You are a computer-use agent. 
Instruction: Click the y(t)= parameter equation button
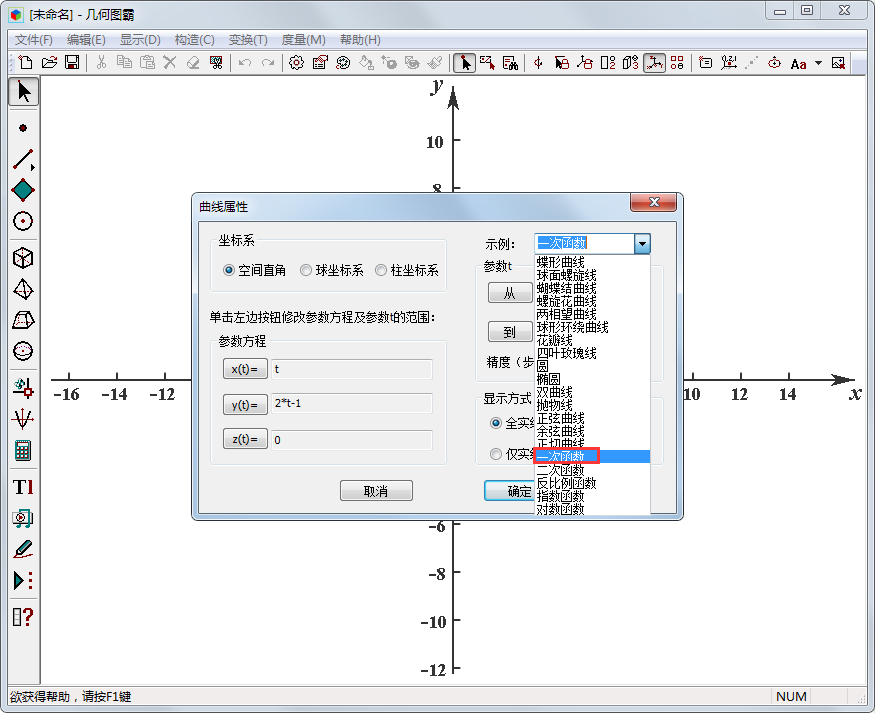click(x=245, y=404)
